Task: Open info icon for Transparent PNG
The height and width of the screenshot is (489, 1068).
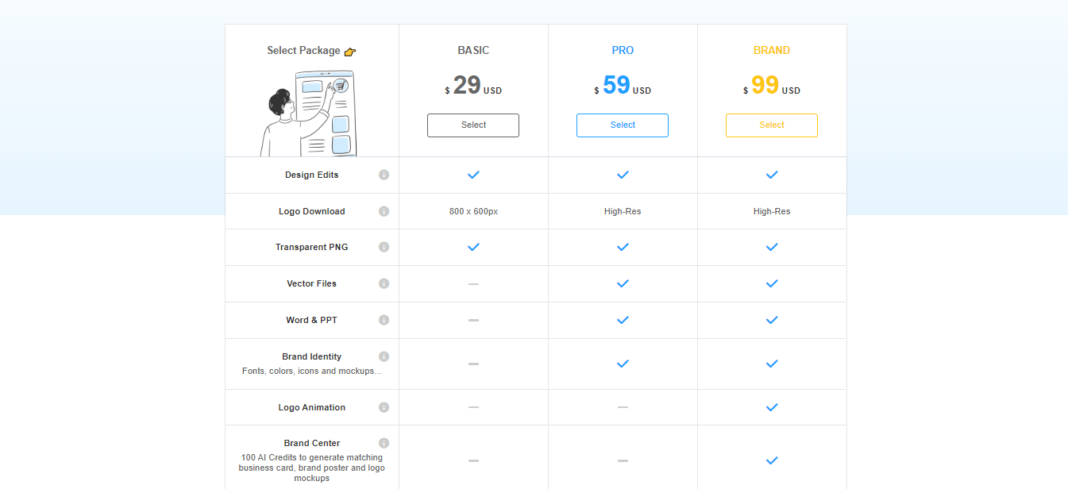Action: 384,247
